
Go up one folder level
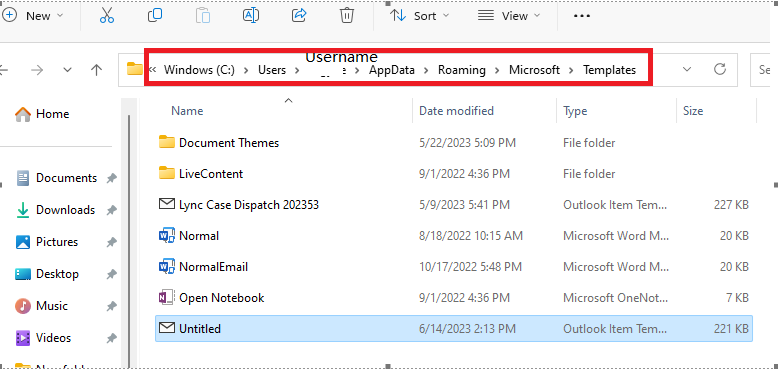[96, 70]
